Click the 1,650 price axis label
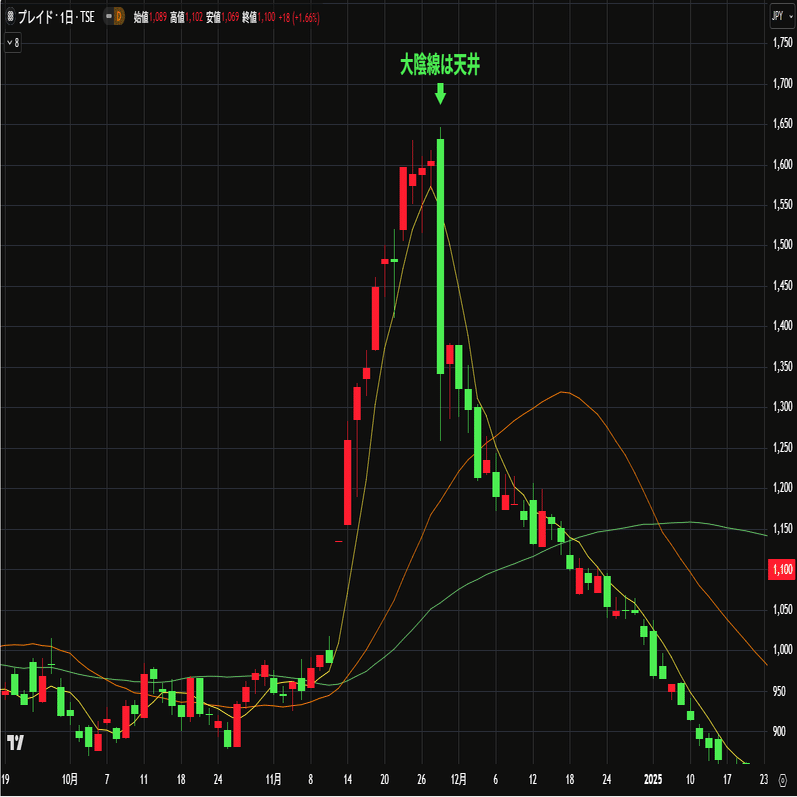The image size is (797, 797). coord(783,124)
